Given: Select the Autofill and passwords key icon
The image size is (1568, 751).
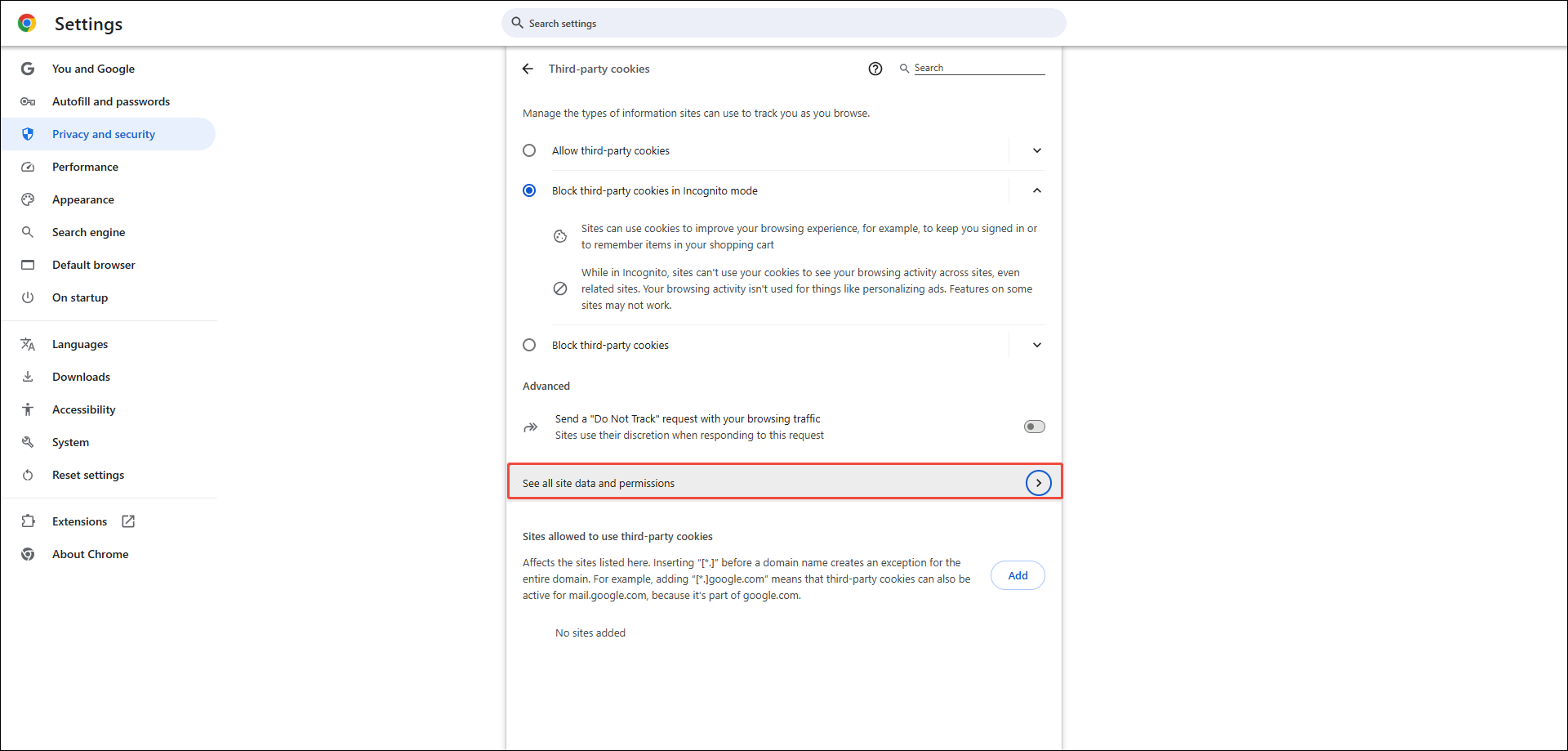Looking at the screenshot, I should coord(28,101).
